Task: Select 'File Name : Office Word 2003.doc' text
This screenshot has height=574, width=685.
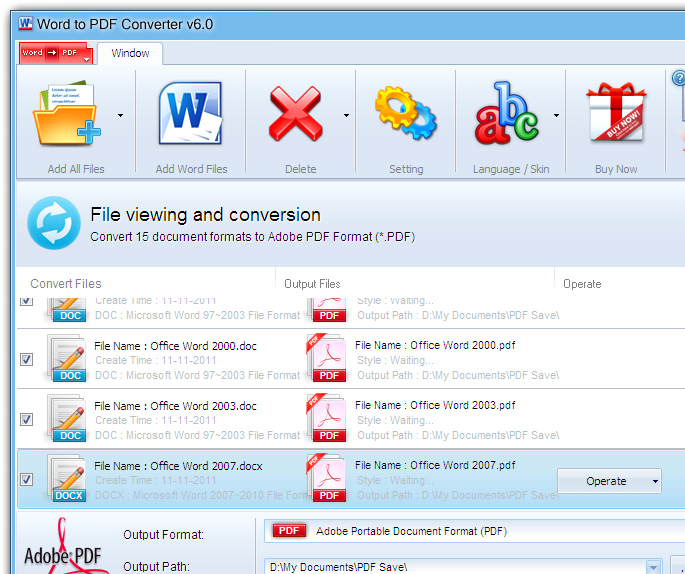Action: [x=175, y=406]
